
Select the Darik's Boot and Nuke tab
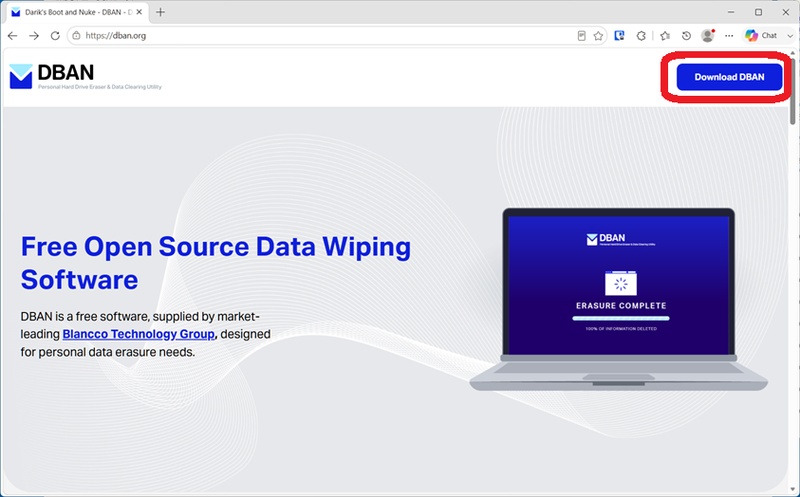pos(77,12)
